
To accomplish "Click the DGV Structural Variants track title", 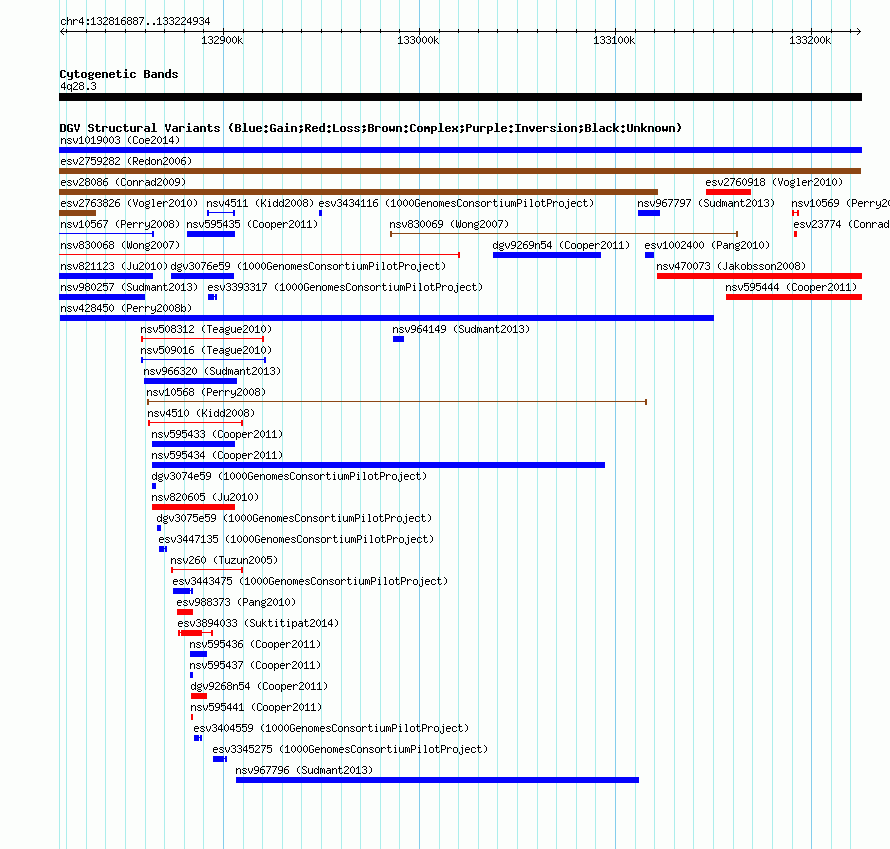I will (370, 128).
